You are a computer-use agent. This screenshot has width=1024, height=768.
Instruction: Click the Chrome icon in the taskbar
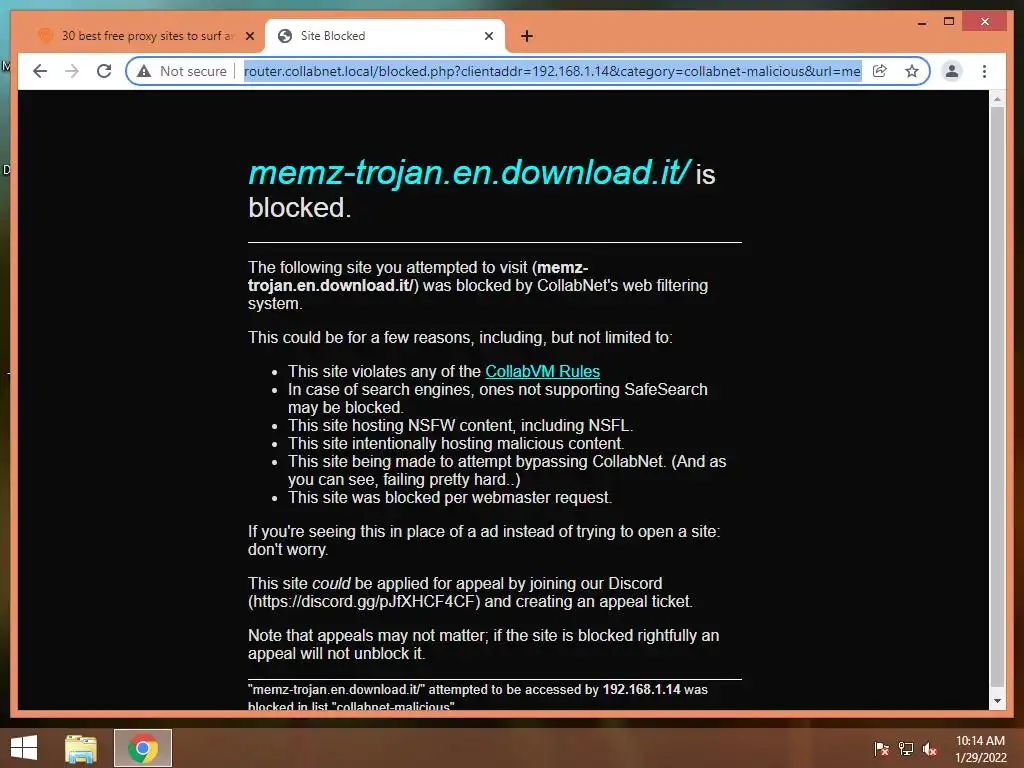142,748
